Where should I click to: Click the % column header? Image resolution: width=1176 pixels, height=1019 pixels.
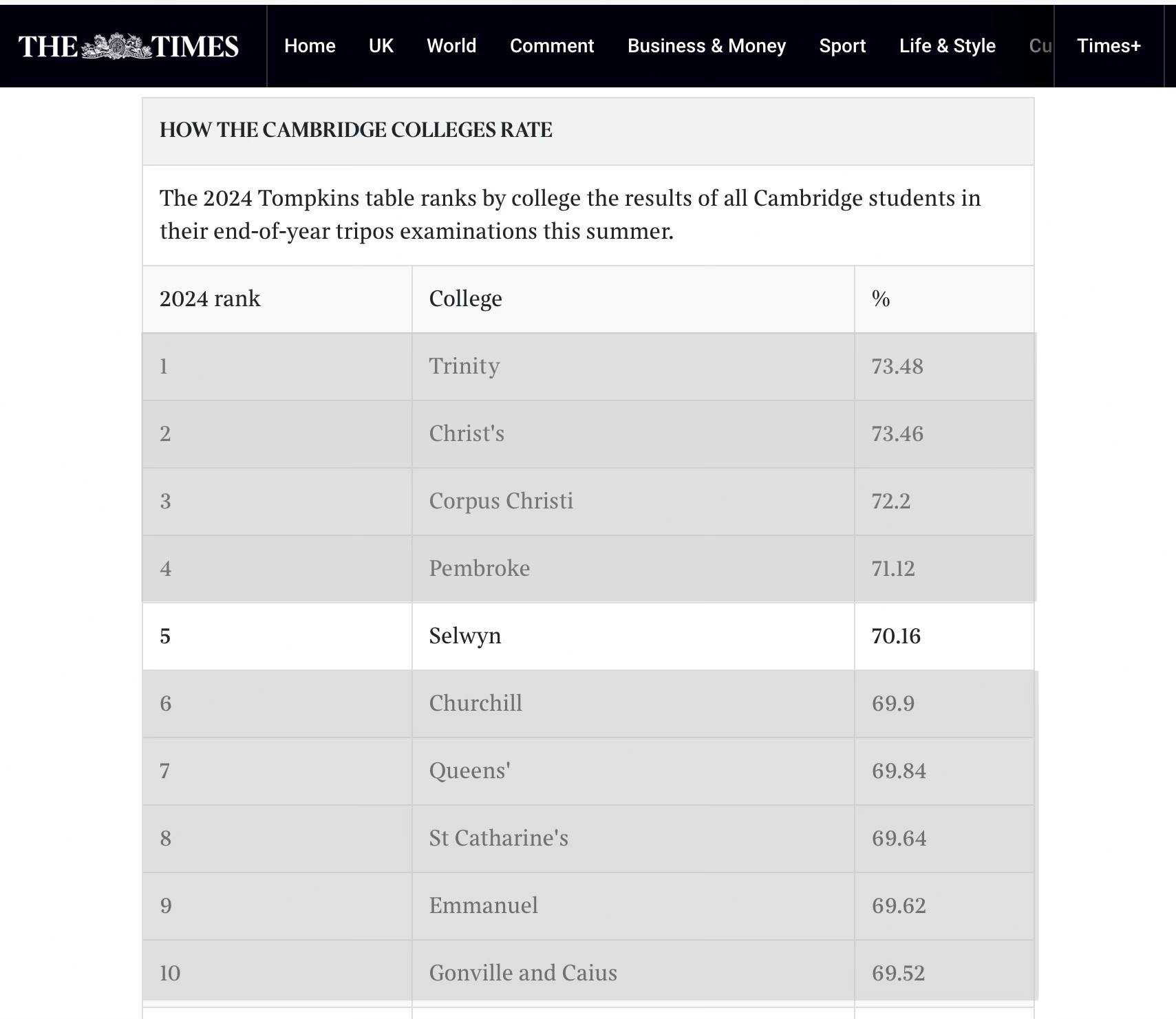point(880,299)
